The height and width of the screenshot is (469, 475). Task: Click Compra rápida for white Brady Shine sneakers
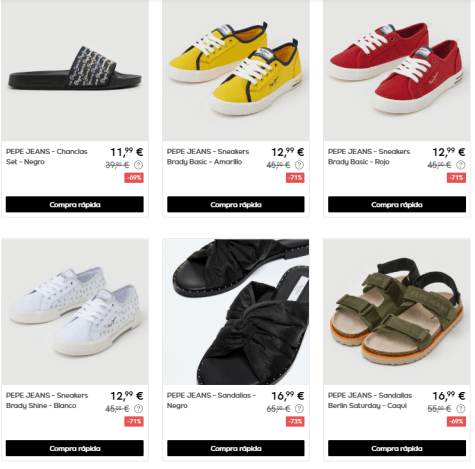[75, 448]
